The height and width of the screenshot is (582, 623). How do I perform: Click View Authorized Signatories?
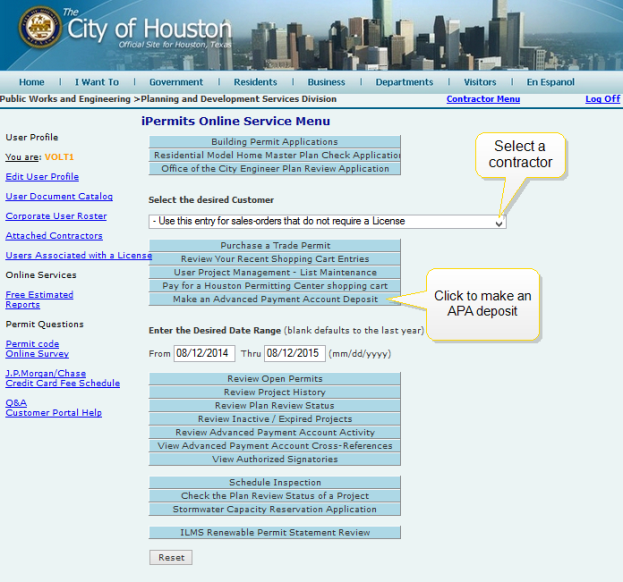[275, 459]
